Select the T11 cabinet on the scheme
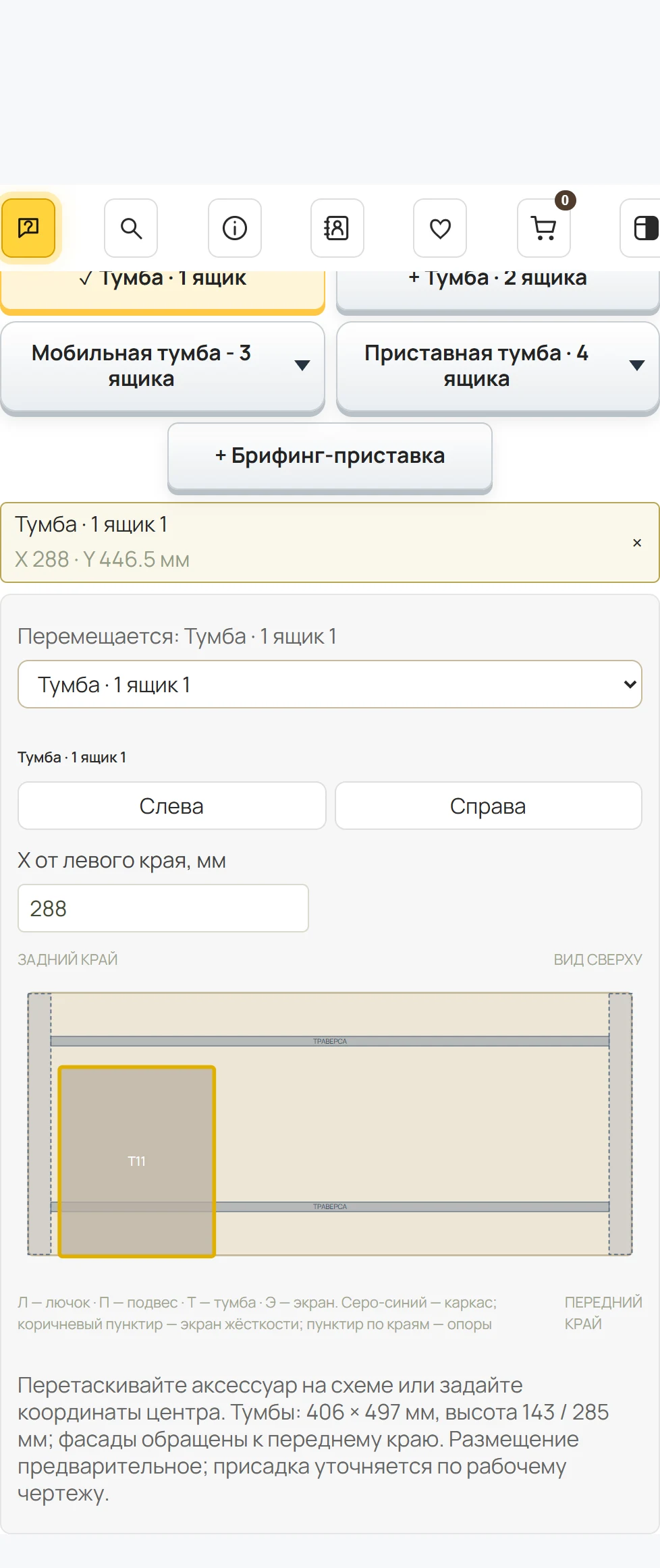Screen dimensions: 660x1568 (137, 1161)
